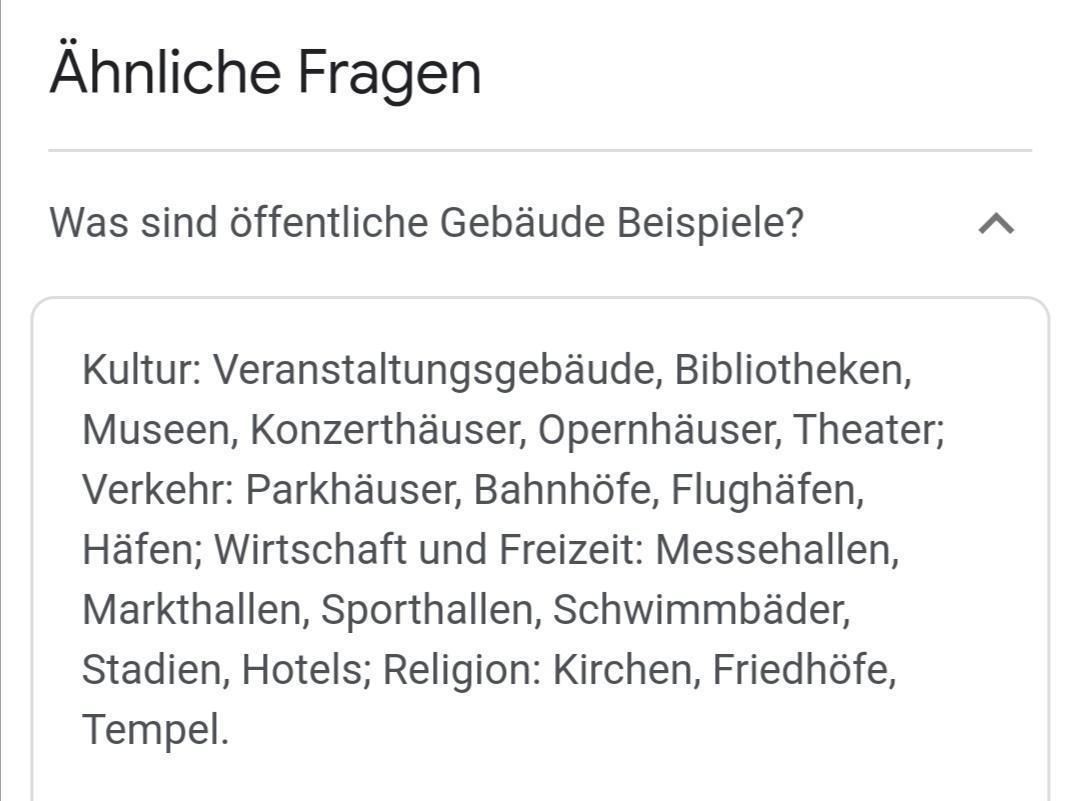The width and height of the screenshot is (1080, 801).
Task: Collapse the expanded question using the chevron
Action: [x=996, y=224]
